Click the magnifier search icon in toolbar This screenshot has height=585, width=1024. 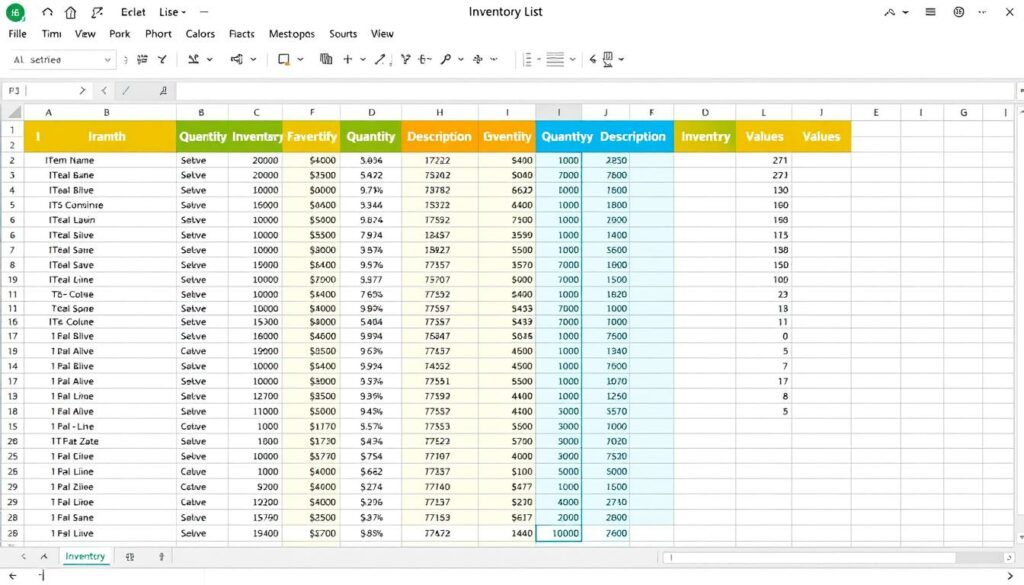(446, 60)
